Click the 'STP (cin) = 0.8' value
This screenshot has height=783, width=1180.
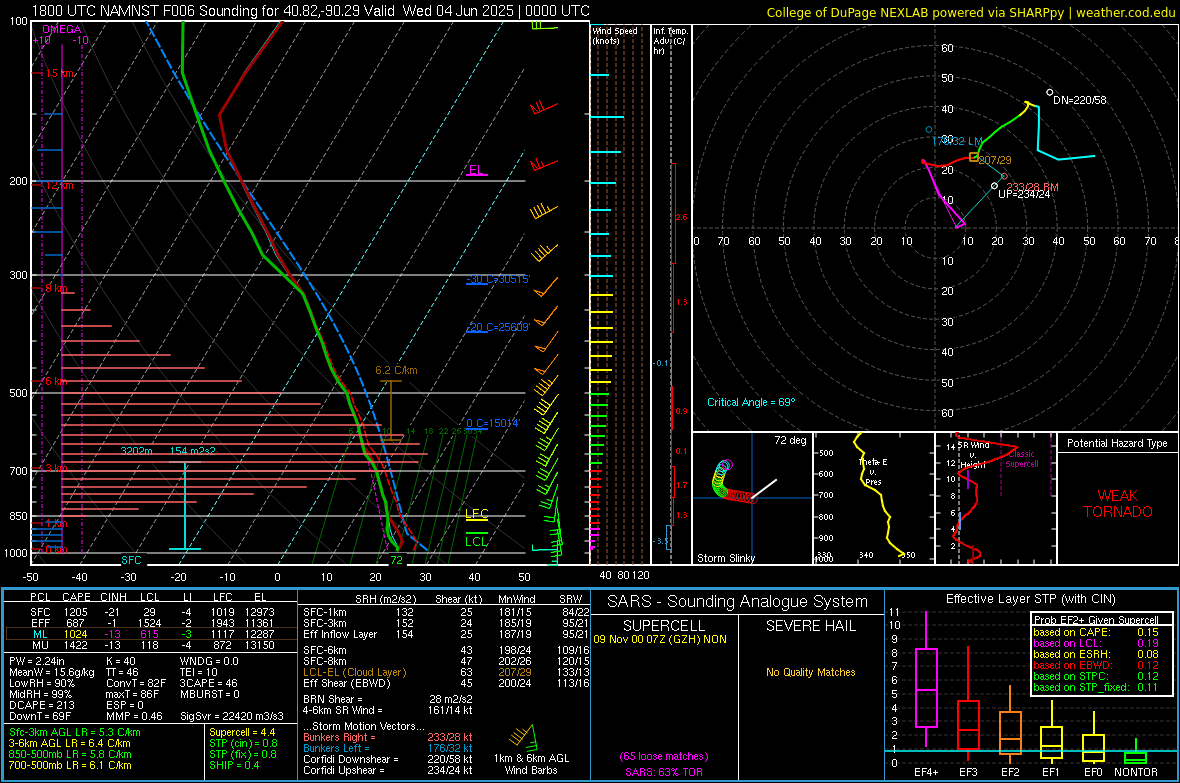[243, 743]
